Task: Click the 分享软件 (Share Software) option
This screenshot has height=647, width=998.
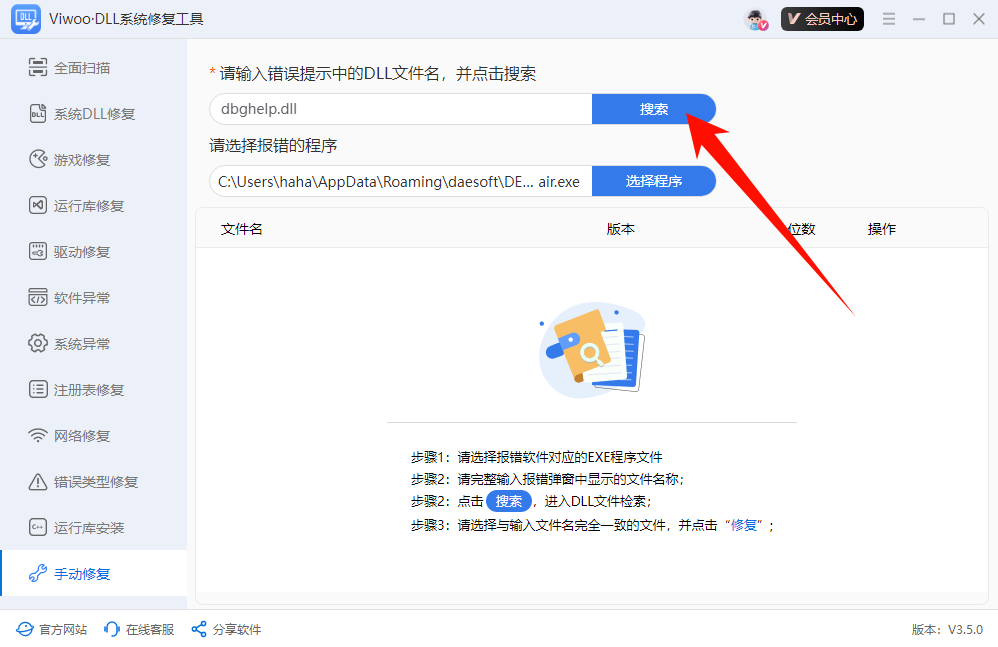Action: 225,629
